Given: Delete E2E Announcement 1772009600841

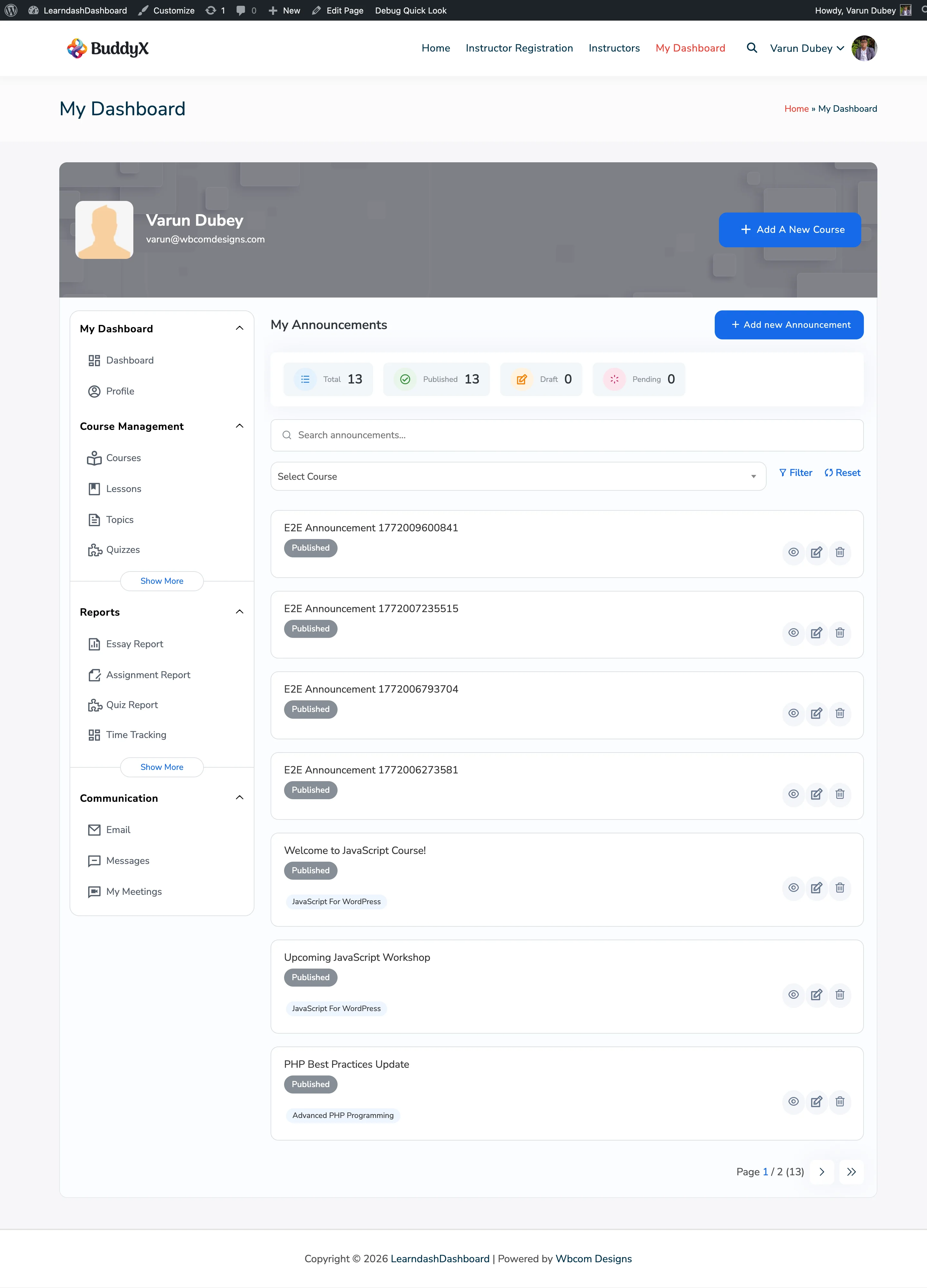Looking at the screenshot, I should coord(839,552).
